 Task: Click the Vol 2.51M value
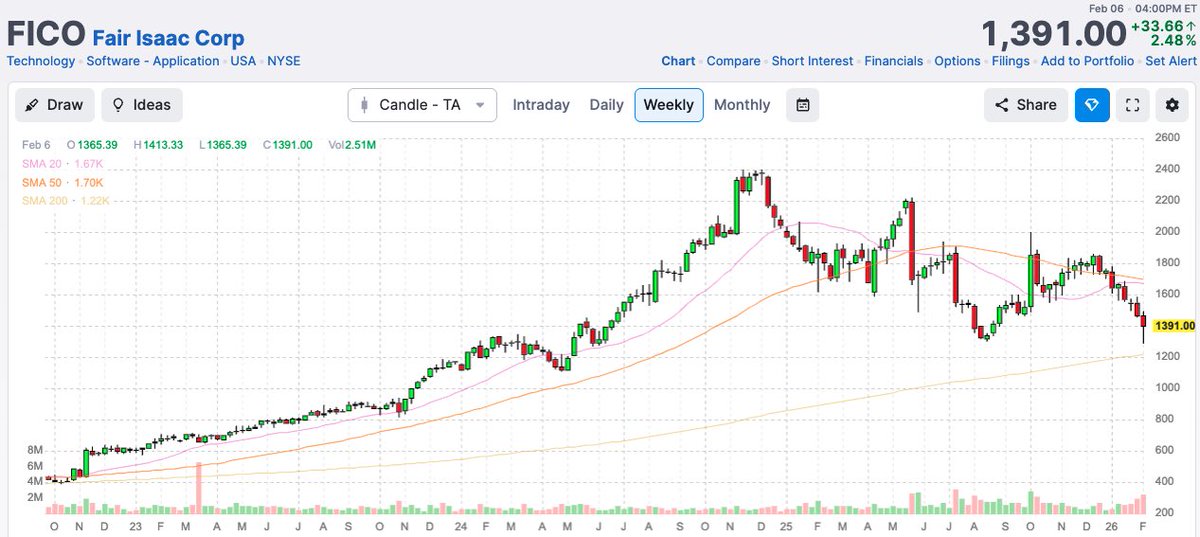click(352, 145)
